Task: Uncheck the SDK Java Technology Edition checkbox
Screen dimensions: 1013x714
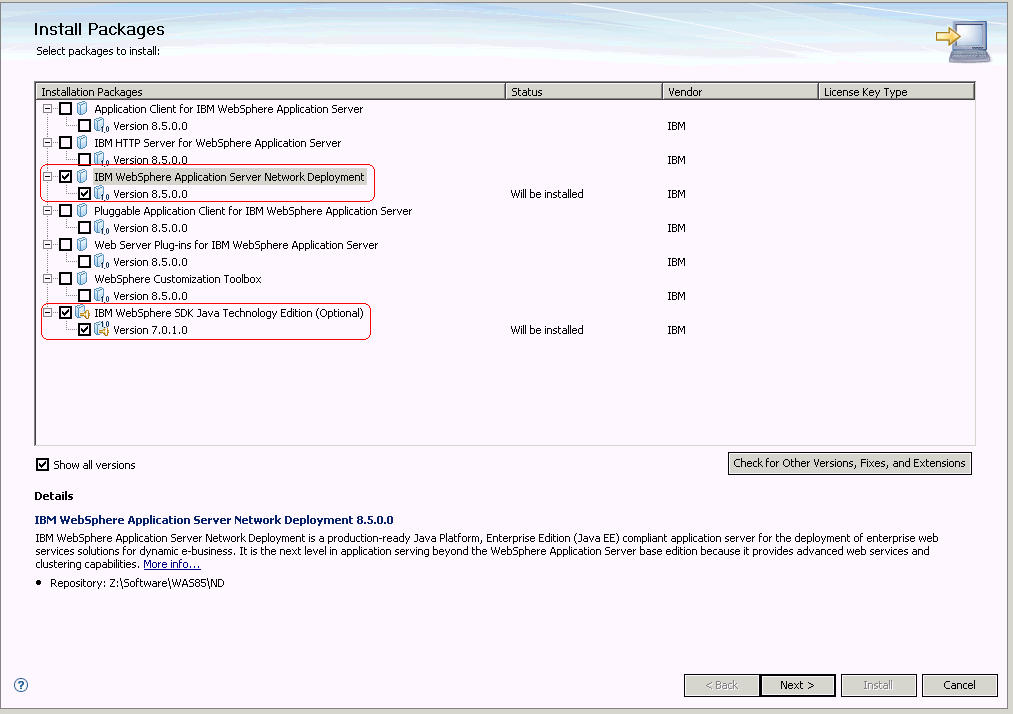Action: point(65,312)
